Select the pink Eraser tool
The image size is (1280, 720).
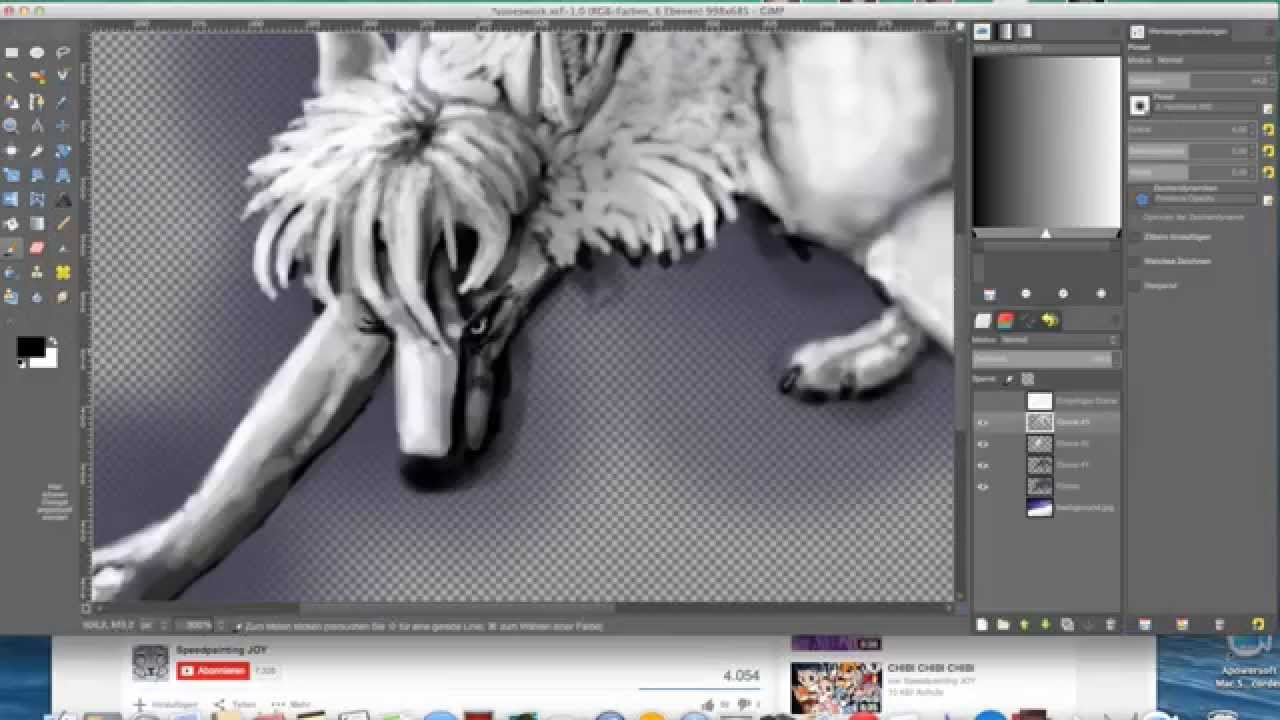[x=37, y=248]
